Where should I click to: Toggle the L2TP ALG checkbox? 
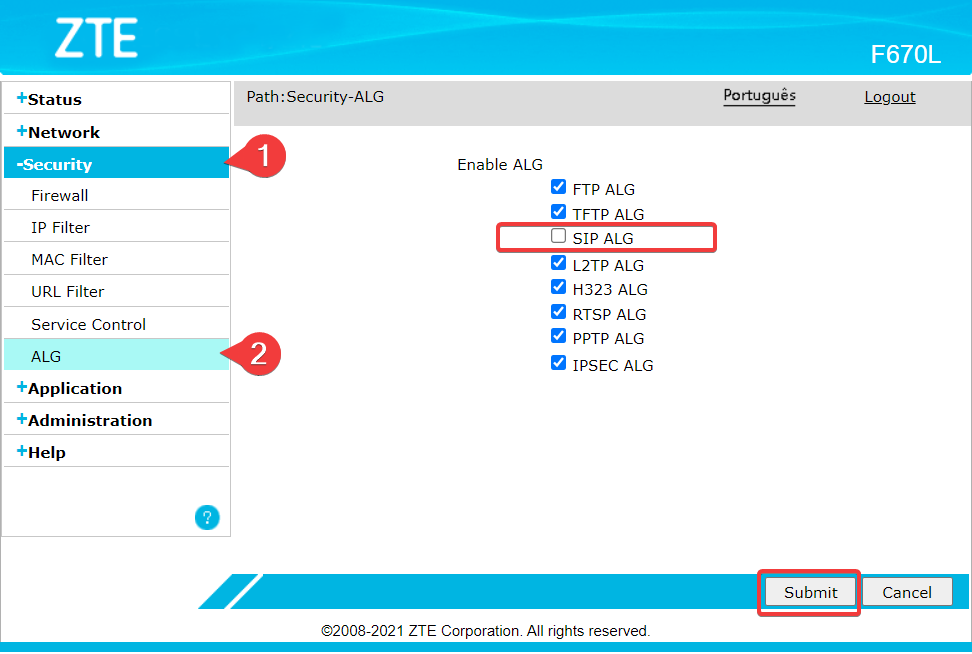coord(559,264)
